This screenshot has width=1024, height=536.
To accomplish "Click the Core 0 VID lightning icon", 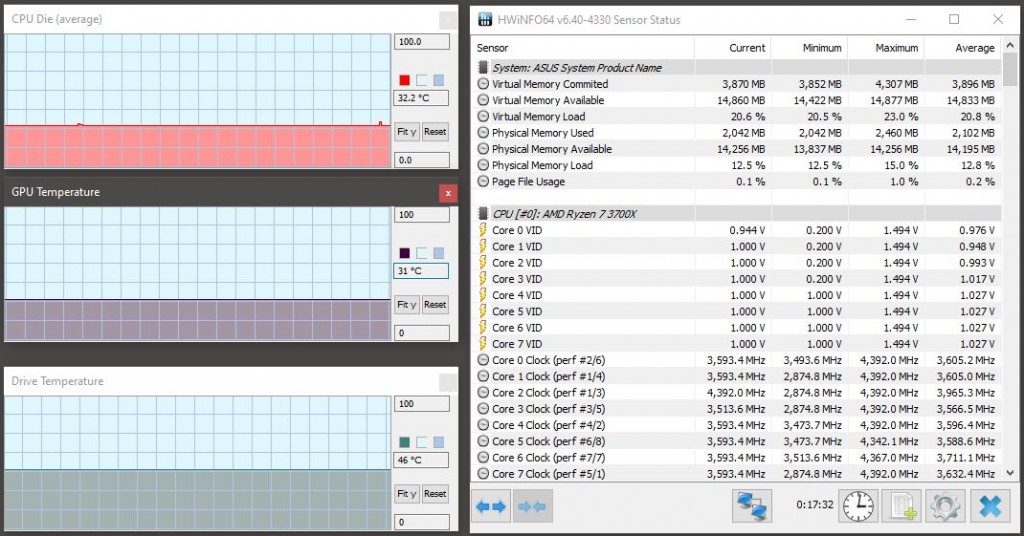I will coord(483,230).
